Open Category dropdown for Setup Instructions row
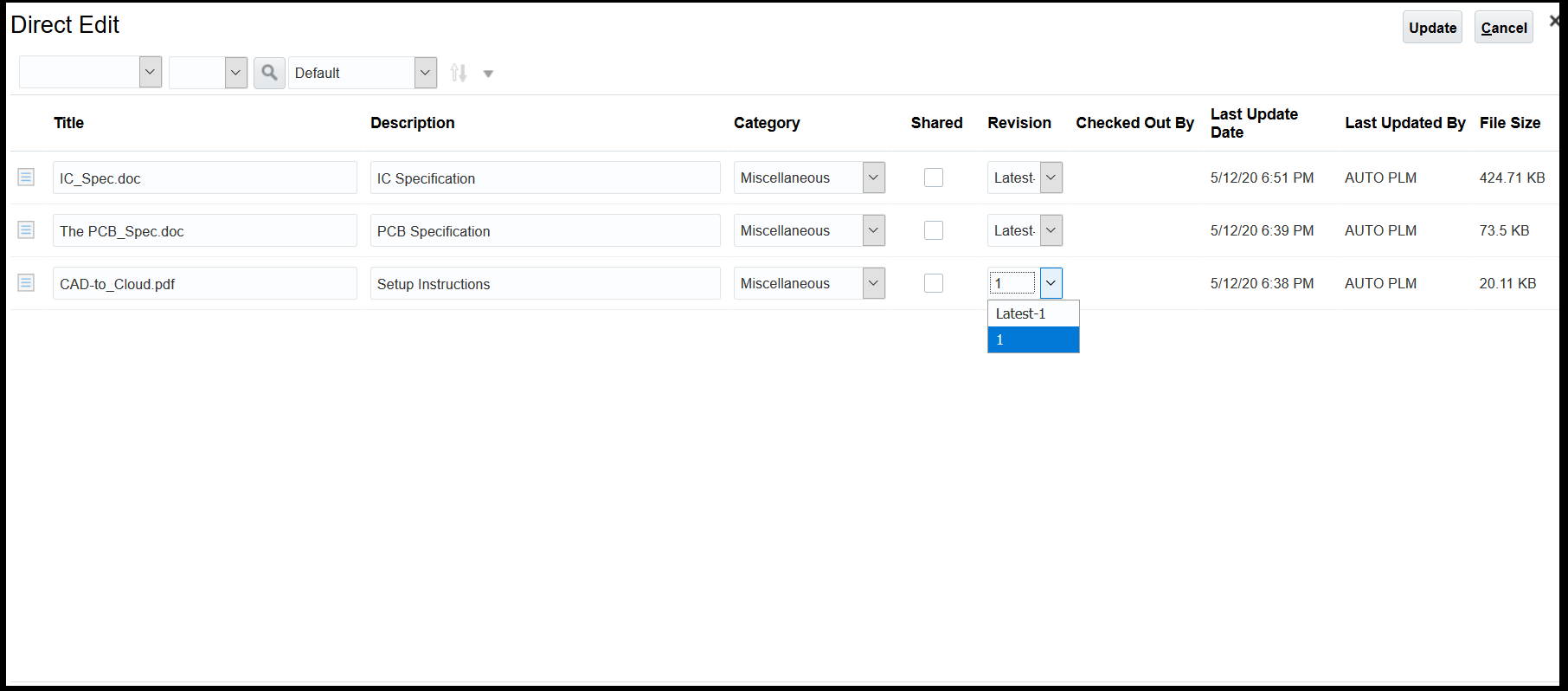 click(x=873, y=283)
